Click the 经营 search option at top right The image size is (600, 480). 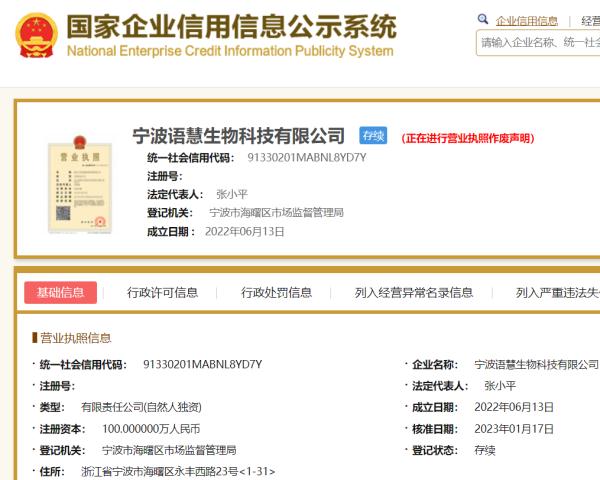590,20
